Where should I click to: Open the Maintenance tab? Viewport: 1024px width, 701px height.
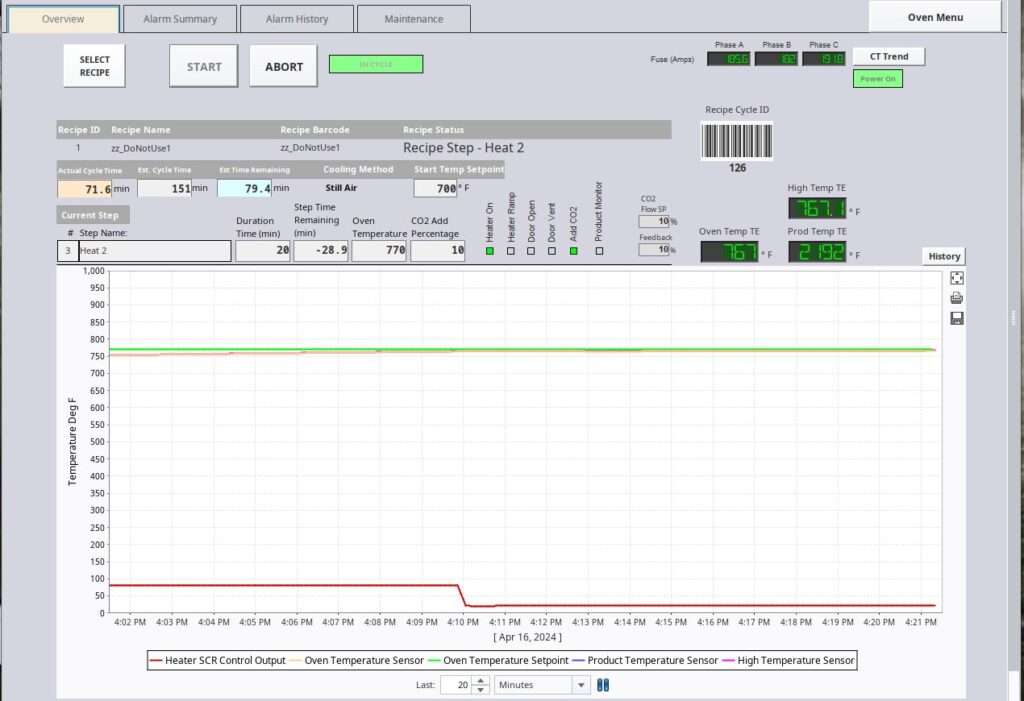[413, 19]
